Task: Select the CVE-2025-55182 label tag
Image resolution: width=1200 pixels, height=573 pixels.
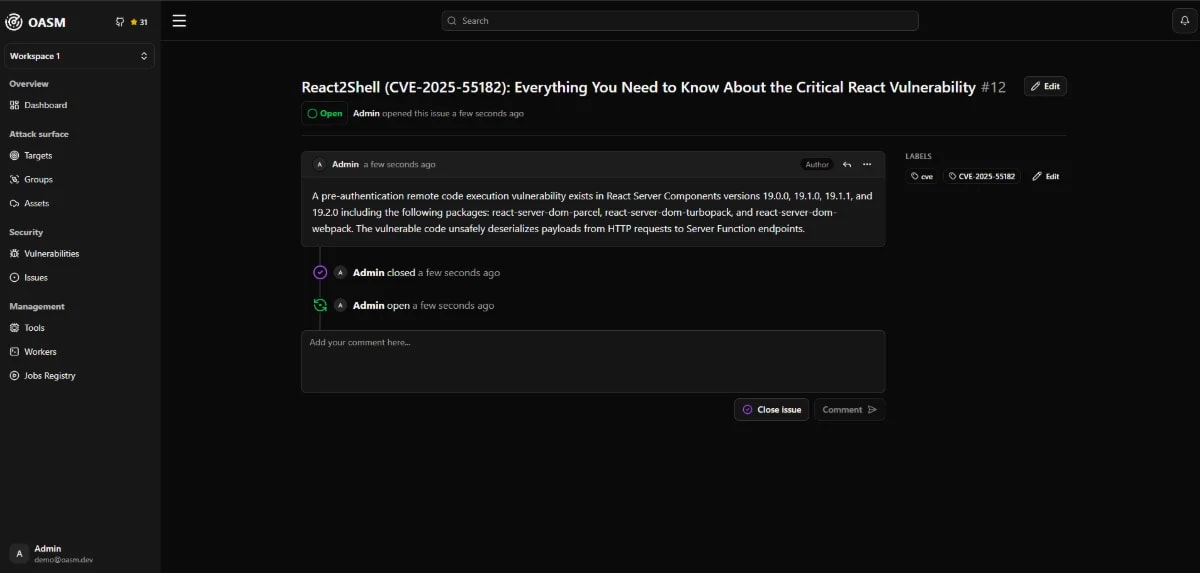Action: (x=982, y=176)
